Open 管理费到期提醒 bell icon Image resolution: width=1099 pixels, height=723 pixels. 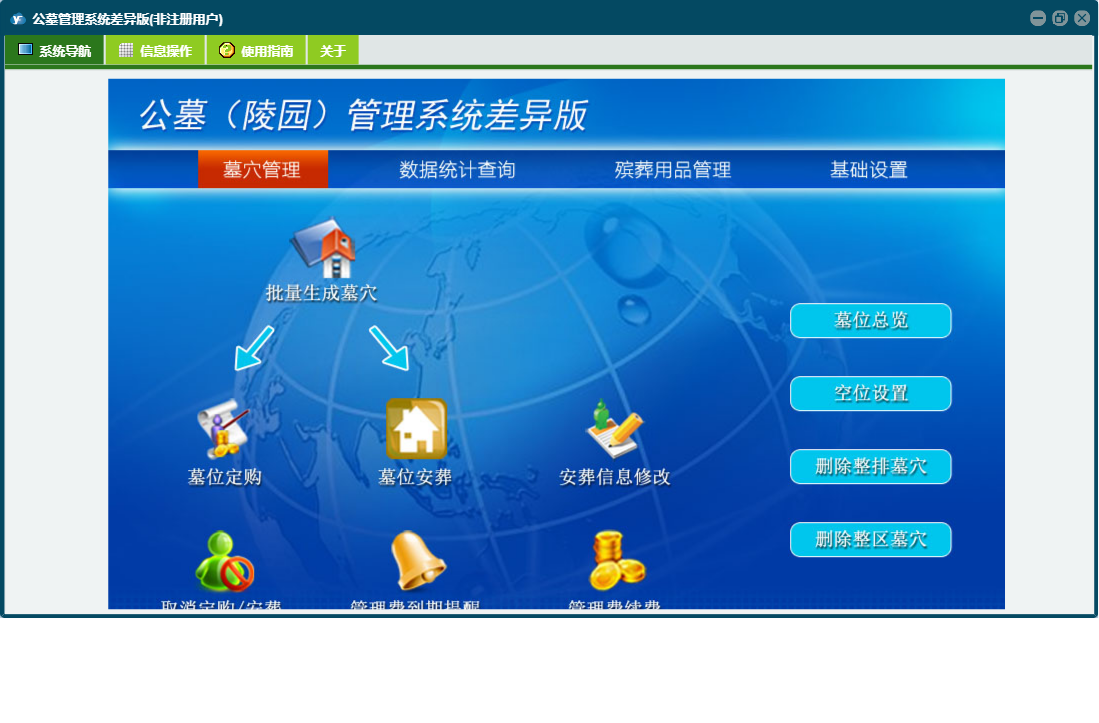point(416,560)
